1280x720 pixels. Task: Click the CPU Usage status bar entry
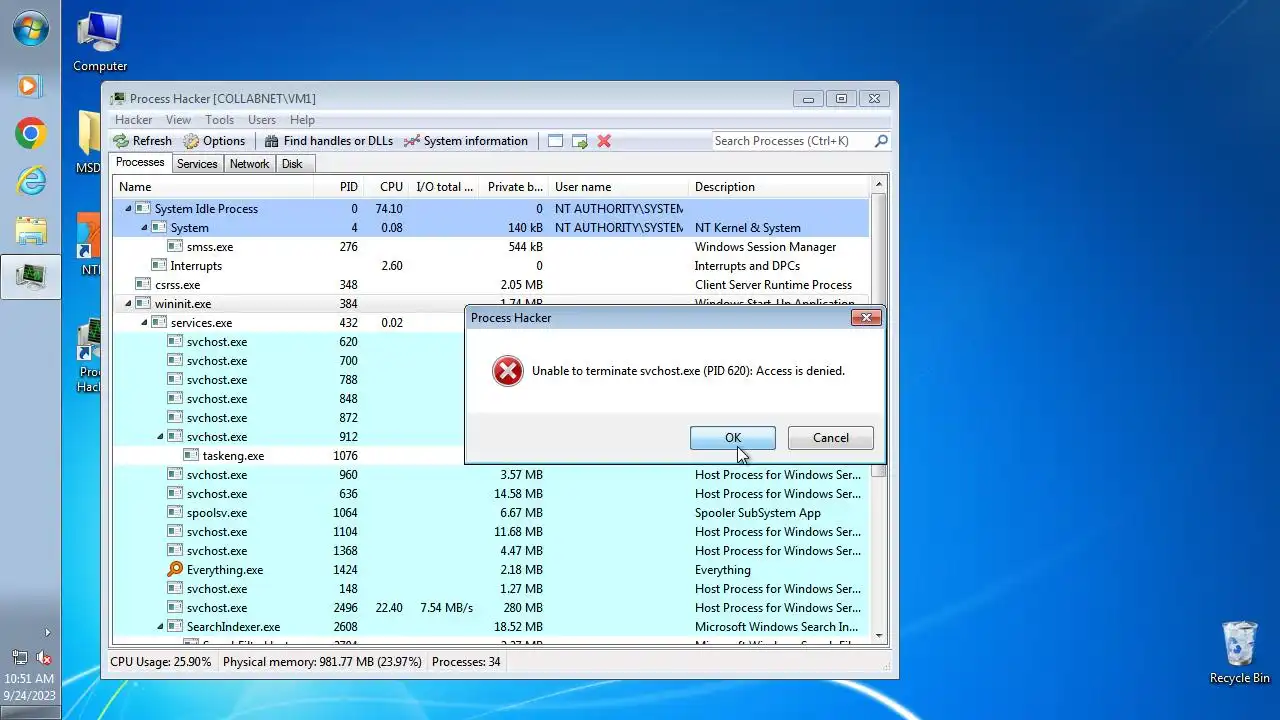161,662
